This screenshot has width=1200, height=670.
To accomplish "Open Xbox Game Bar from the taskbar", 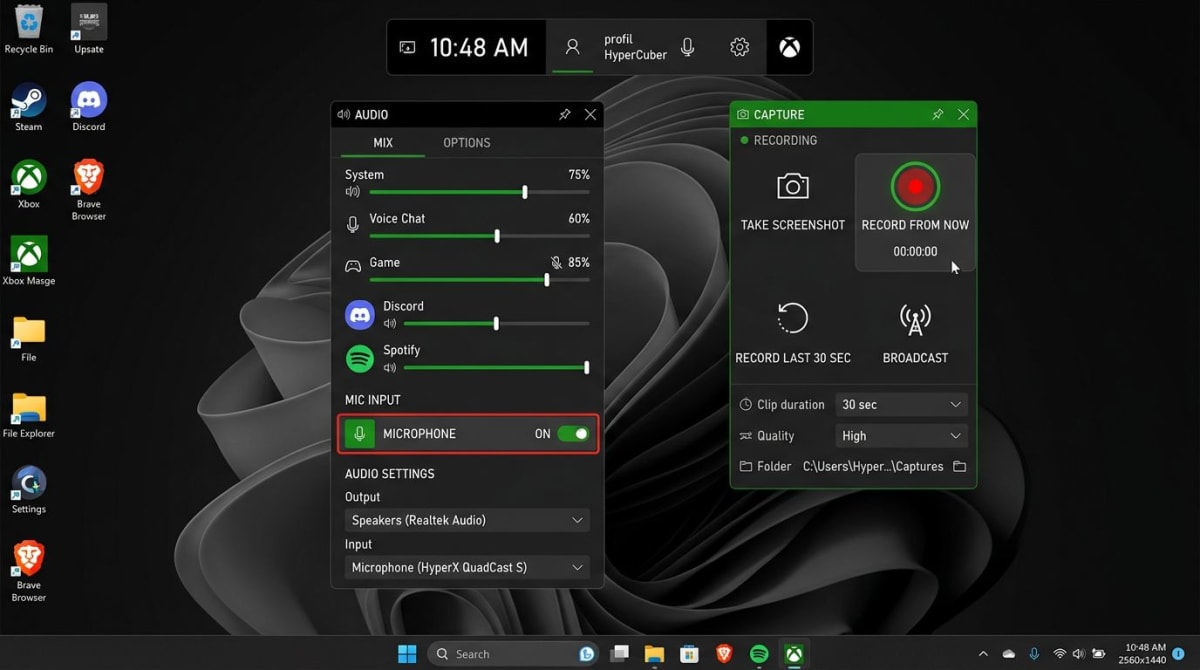I will (793, 653).
